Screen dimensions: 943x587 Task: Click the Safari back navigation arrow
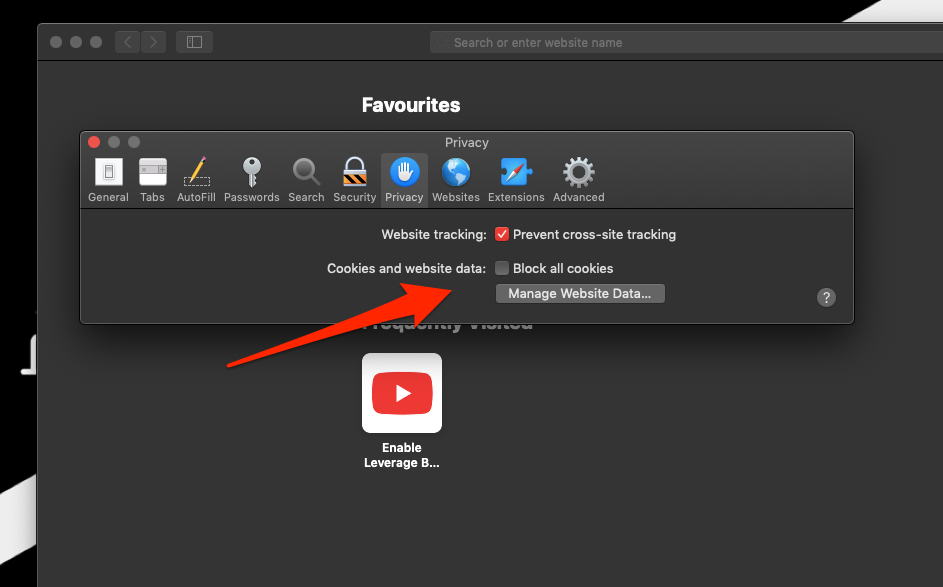(x=127, y=42)
